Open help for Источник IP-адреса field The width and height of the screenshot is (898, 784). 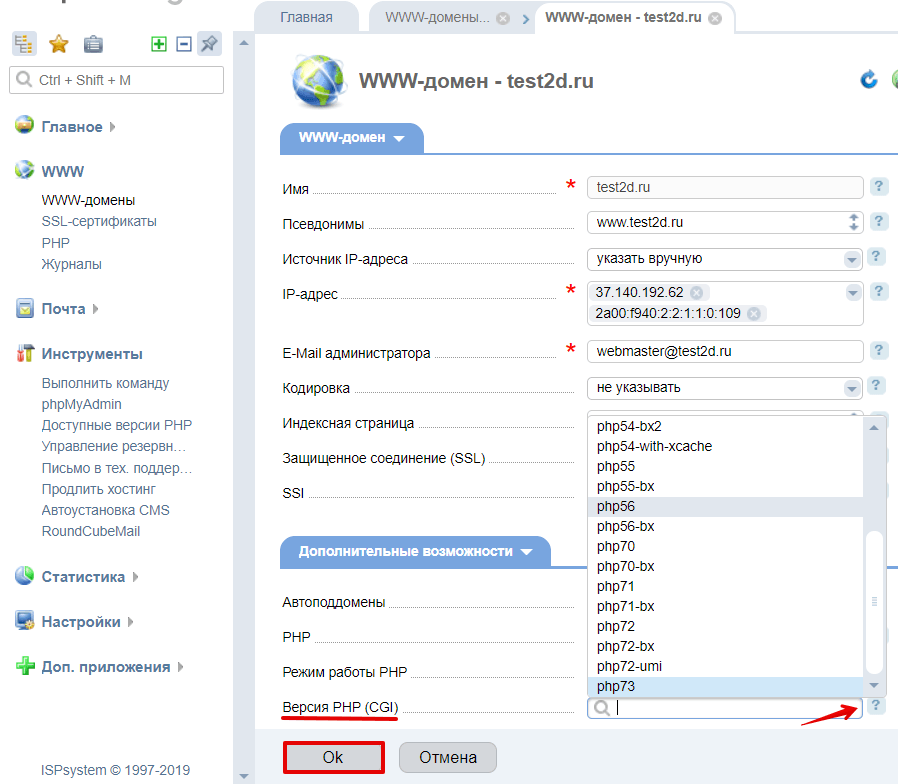pyautogui.click(x=876, y=257)
